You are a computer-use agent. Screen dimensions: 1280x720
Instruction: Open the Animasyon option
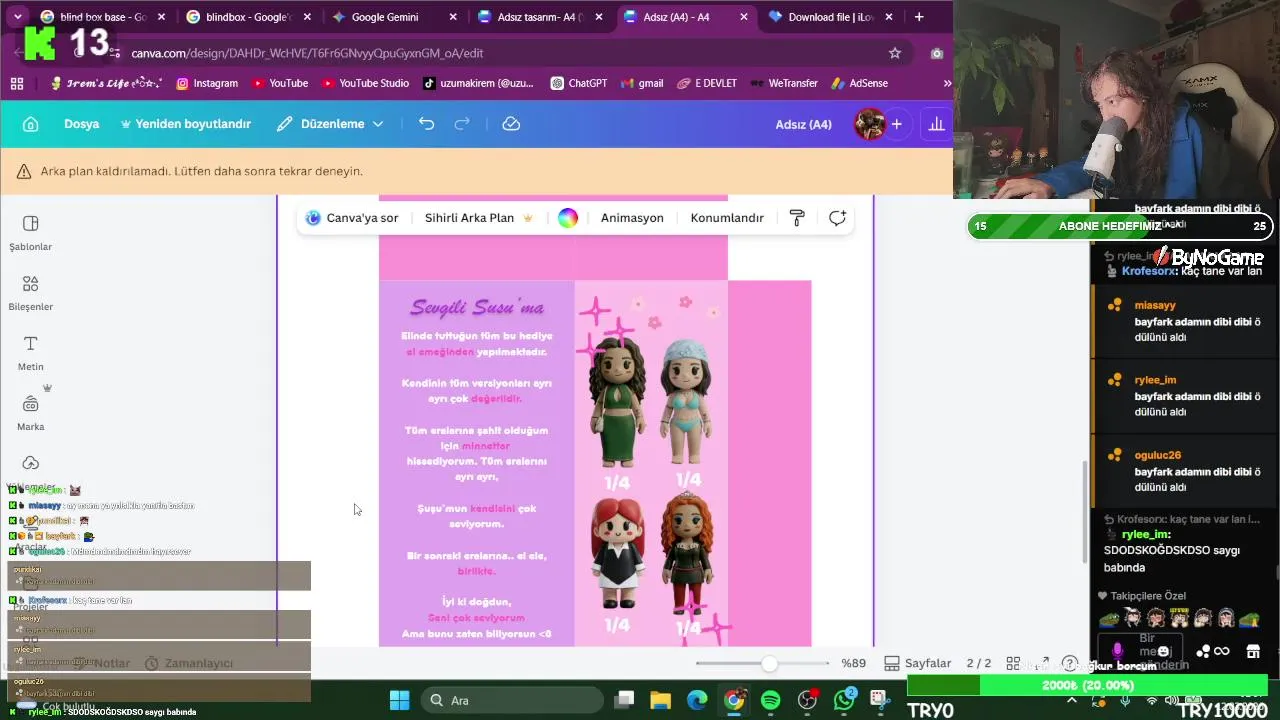[x=632, y=218]
